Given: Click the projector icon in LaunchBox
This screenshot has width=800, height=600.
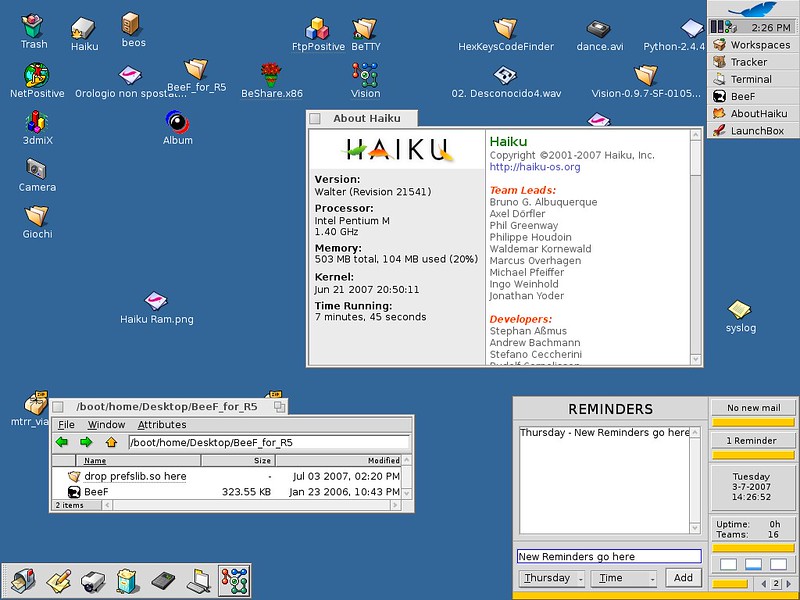Looking at the screenshot, I should click(x=93, y=581).
